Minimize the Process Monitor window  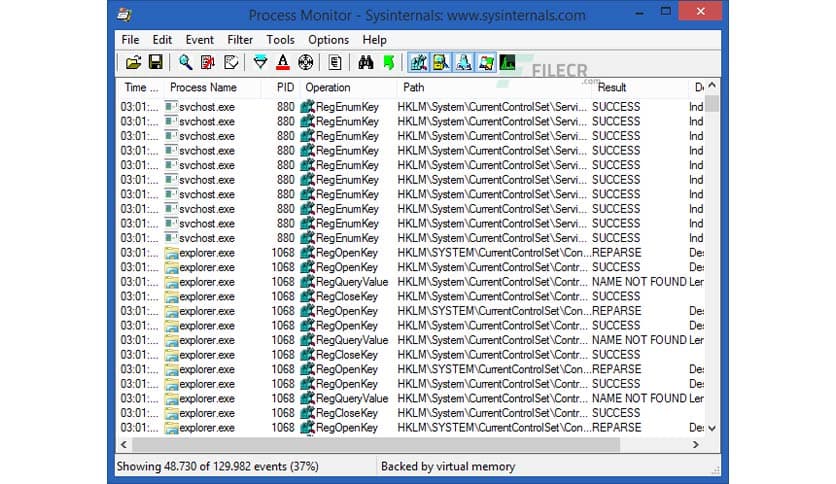639,13
